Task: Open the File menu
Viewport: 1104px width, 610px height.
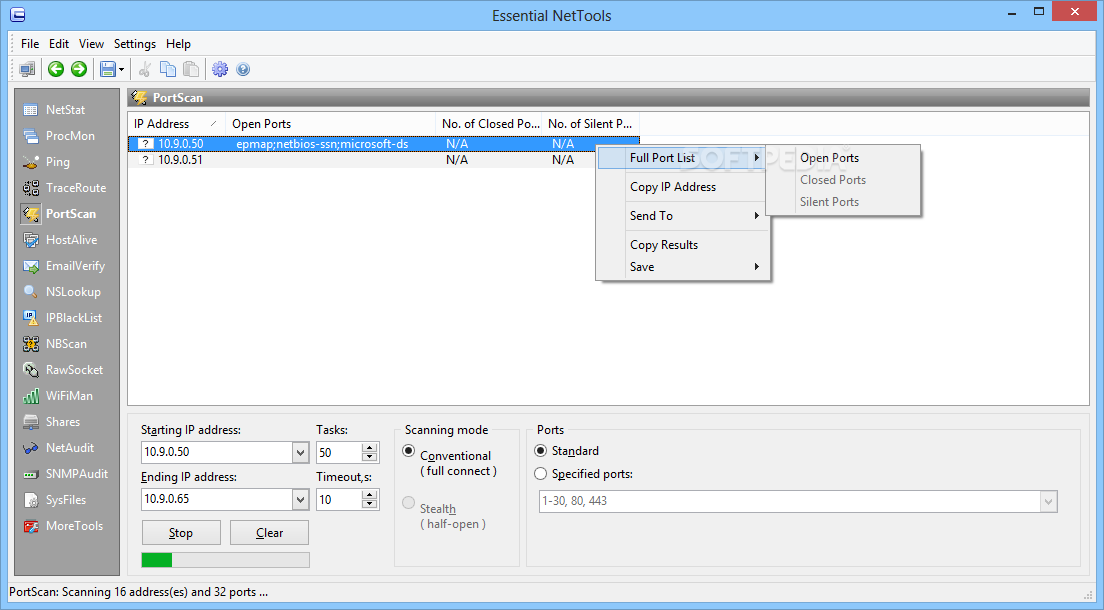Action: click(x=30, y=44)
